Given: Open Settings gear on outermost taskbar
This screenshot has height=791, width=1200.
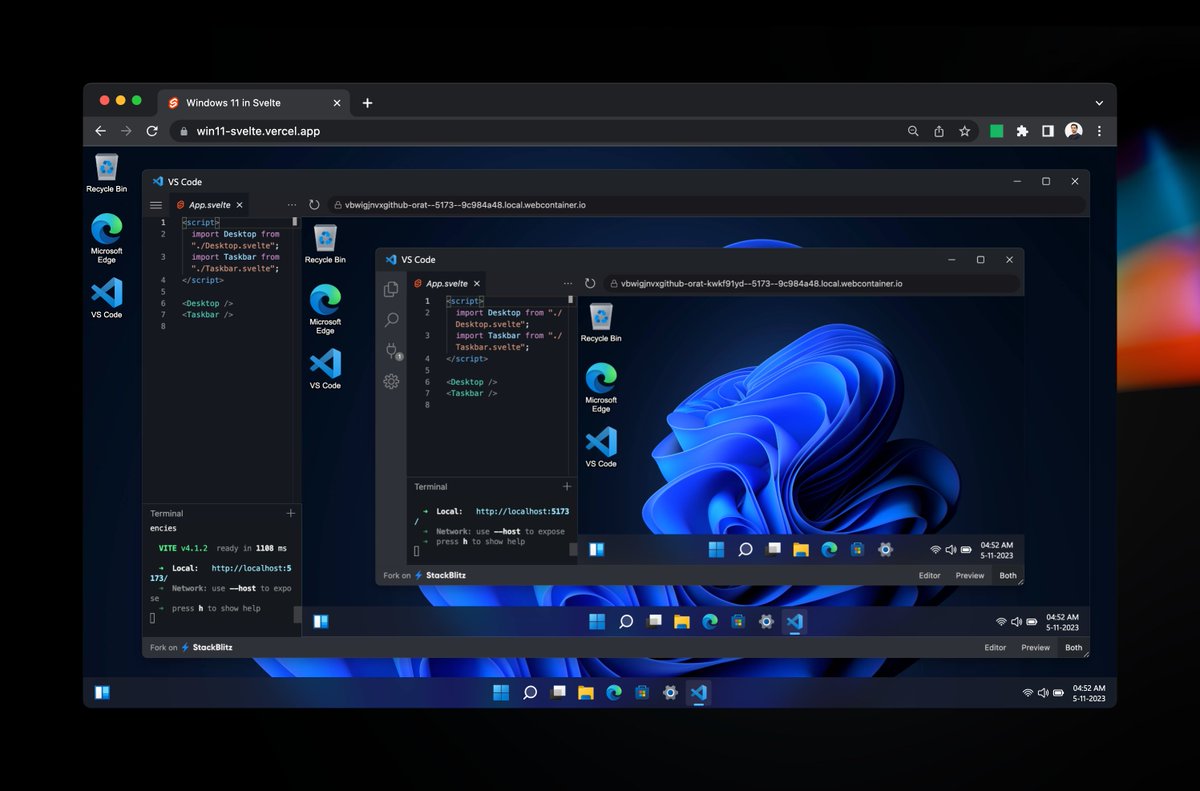Looking at the screenshot, I should point(670,692).
